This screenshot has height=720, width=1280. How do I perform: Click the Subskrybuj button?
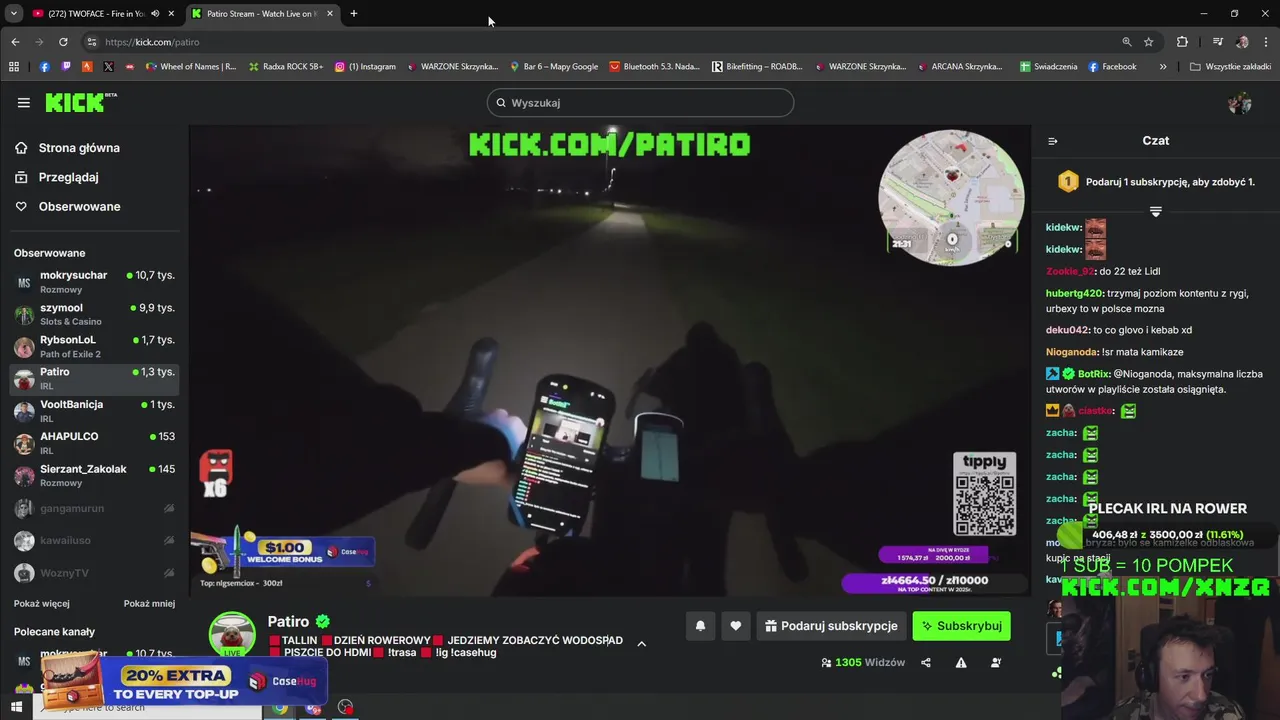[x=961, y=626]
